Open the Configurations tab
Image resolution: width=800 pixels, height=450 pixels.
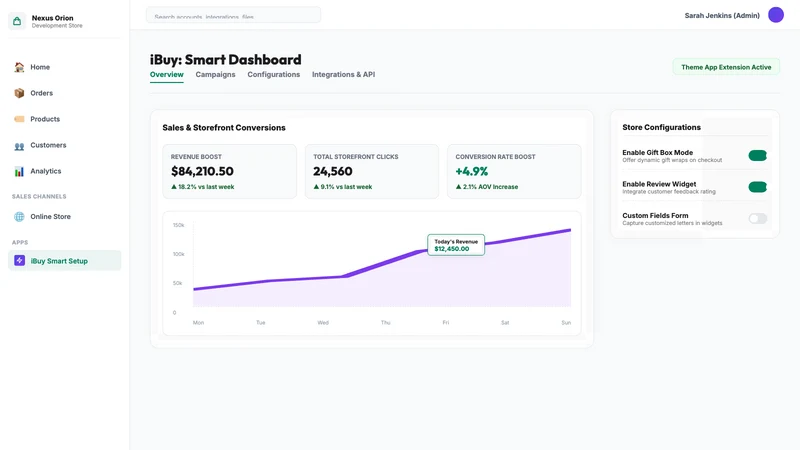(273, 74)
